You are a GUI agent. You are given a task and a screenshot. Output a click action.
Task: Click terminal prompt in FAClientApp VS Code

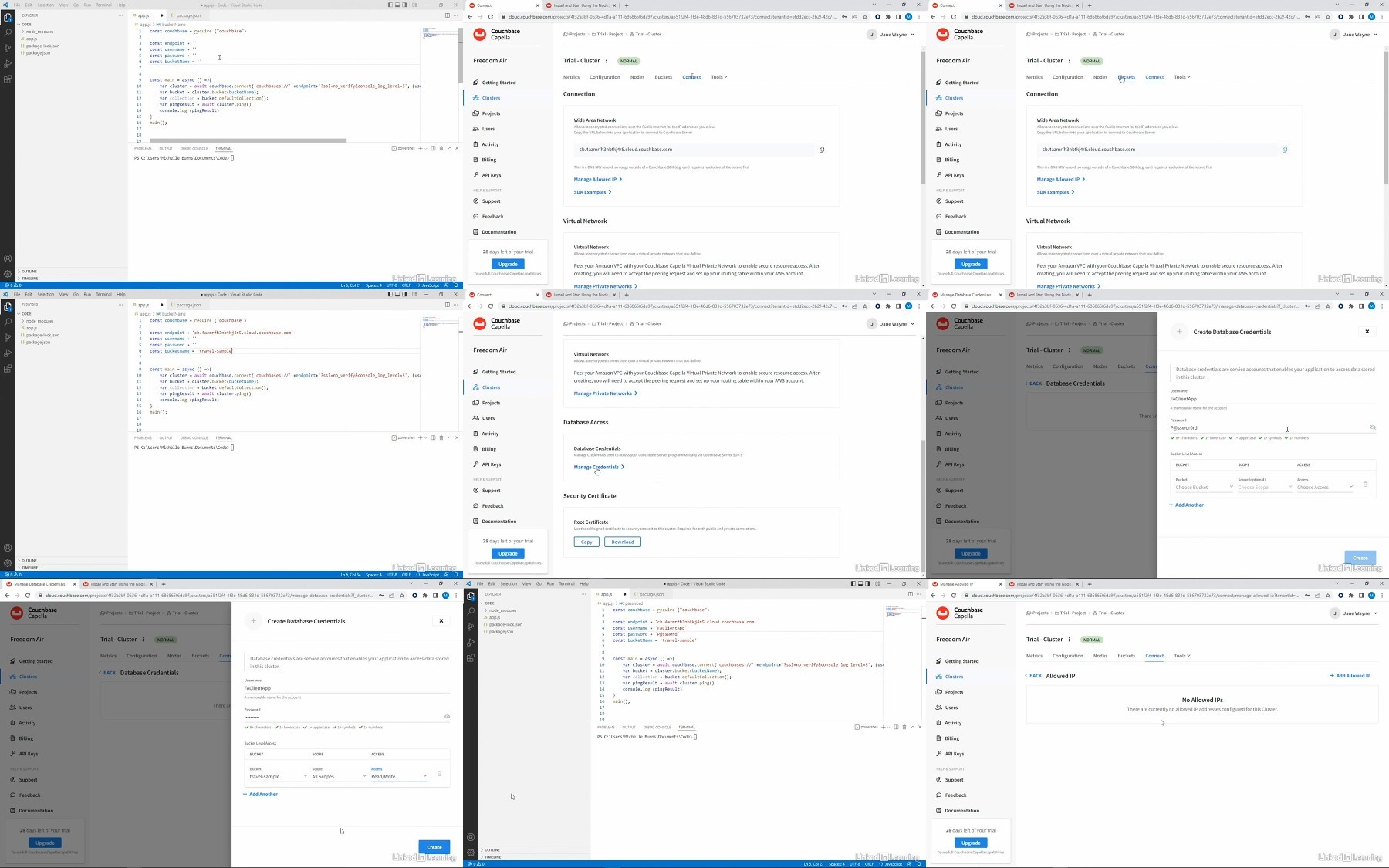pos(647,737)
